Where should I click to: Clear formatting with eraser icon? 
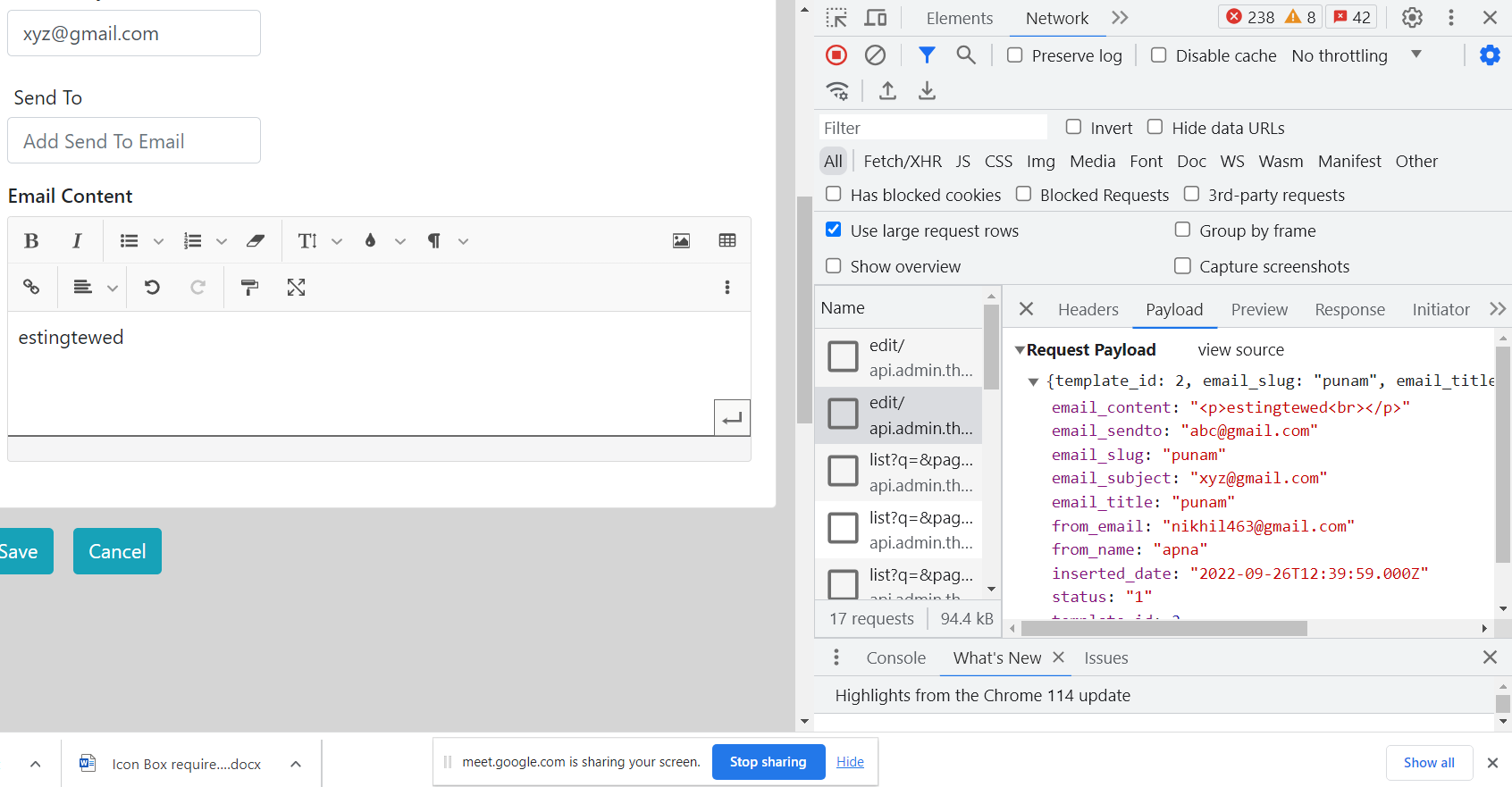[x=256, y=240]
